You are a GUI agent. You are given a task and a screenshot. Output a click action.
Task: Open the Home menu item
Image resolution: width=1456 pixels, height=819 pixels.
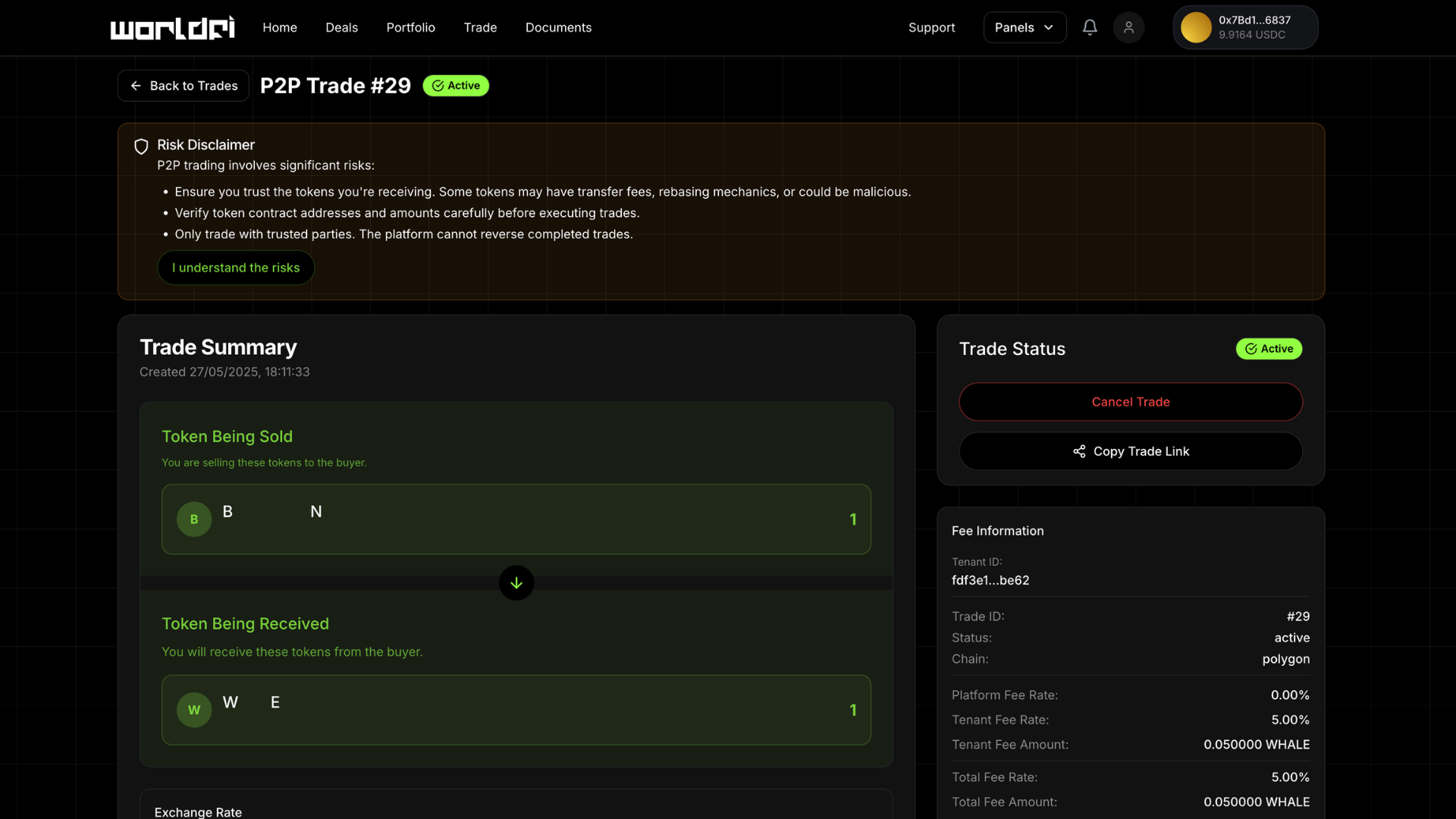[x=280, y=27]
